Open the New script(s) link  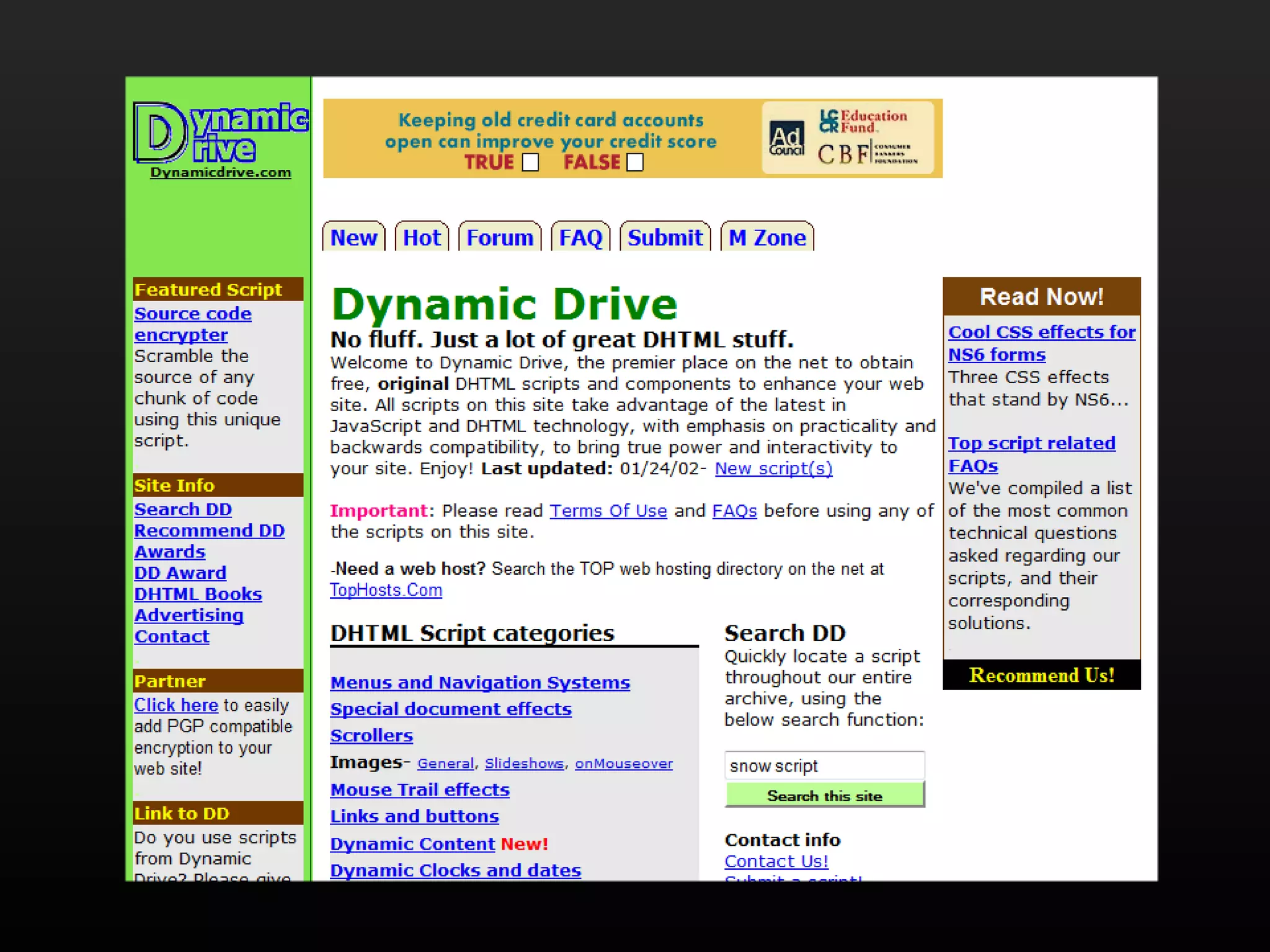[x=773, y=469]
